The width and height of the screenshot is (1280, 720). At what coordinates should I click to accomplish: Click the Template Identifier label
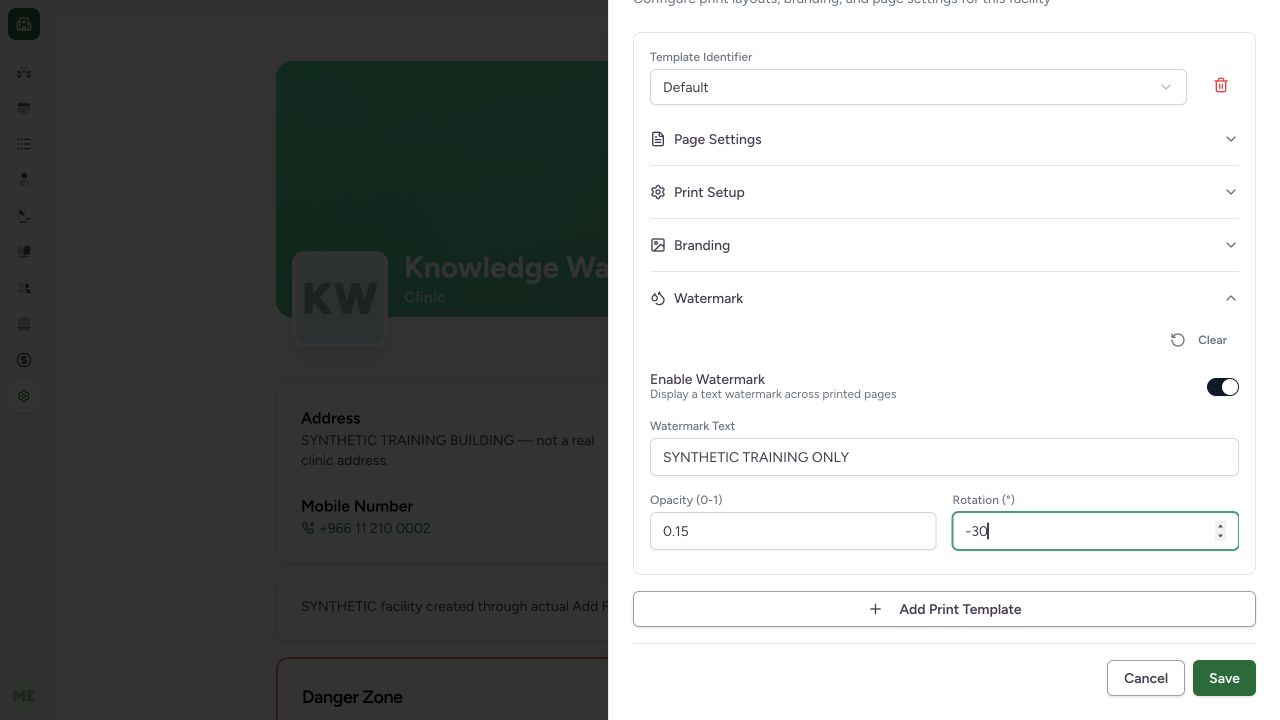tap(701, 57)
